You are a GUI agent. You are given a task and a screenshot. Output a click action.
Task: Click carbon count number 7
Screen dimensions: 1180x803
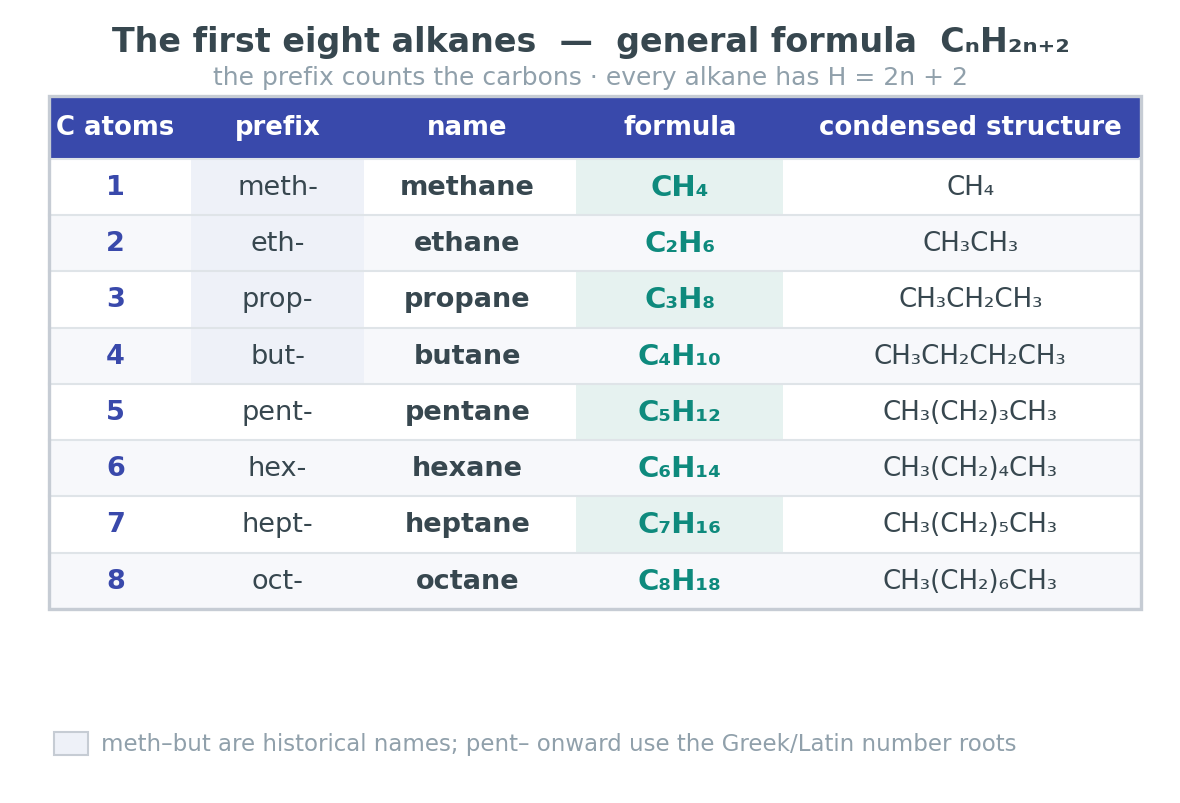tap(115, 523)
